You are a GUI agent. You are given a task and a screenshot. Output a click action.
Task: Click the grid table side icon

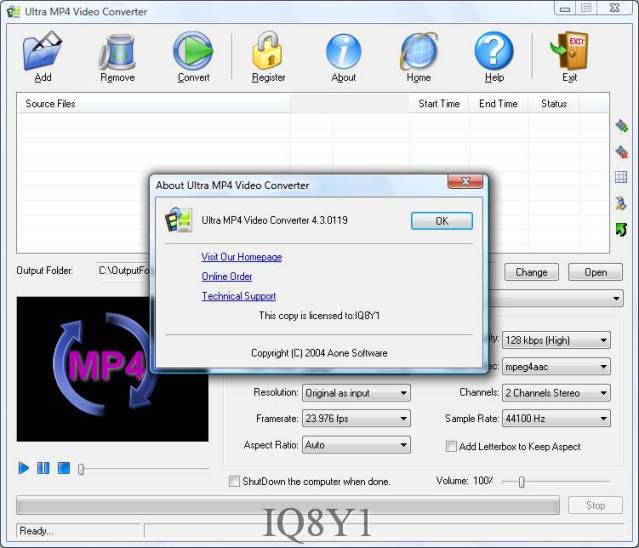point(621,177)
